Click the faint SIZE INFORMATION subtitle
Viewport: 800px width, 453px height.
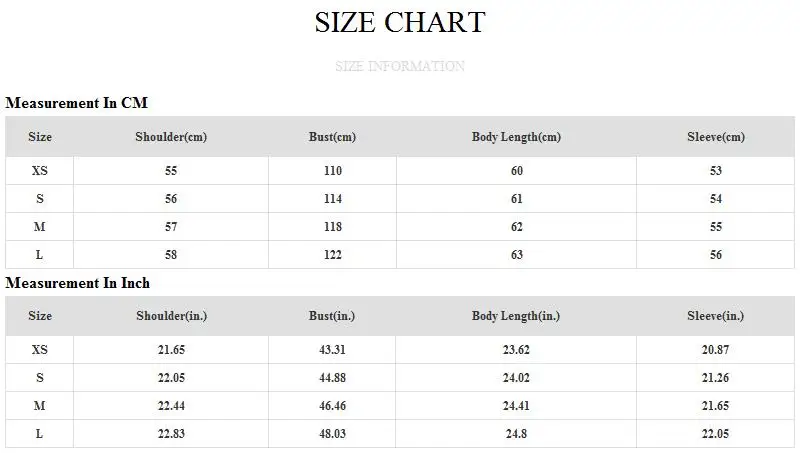click(x=400, y=67)
